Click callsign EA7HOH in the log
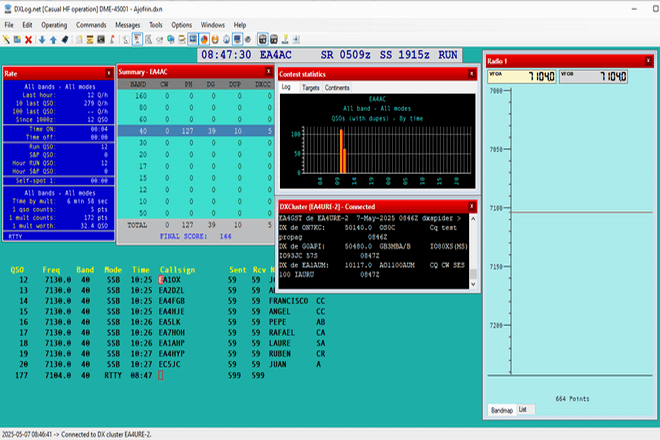 click(172, 332)
